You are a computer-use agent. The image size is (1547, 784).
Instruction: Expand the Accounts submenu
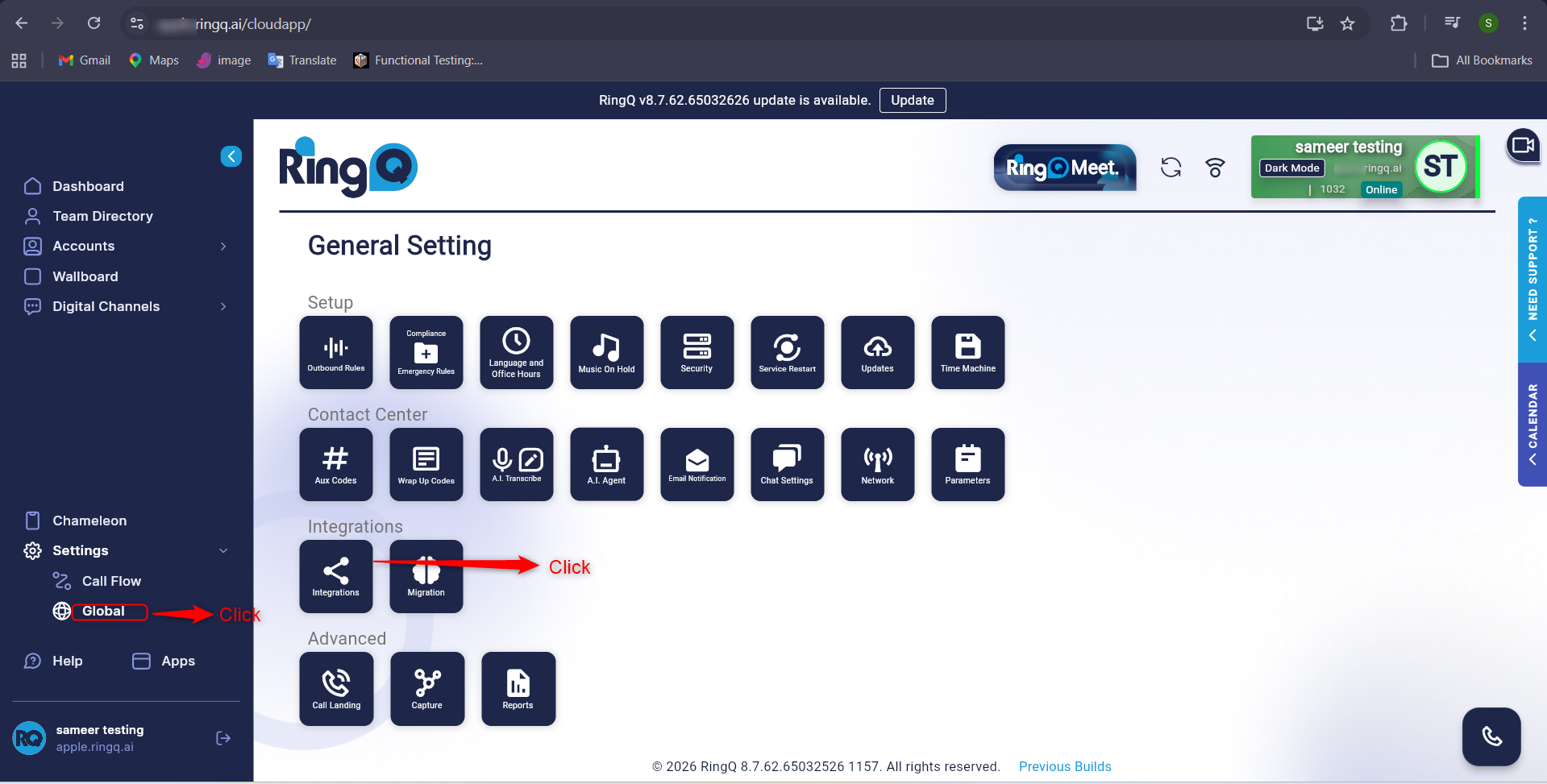(223, 247)
